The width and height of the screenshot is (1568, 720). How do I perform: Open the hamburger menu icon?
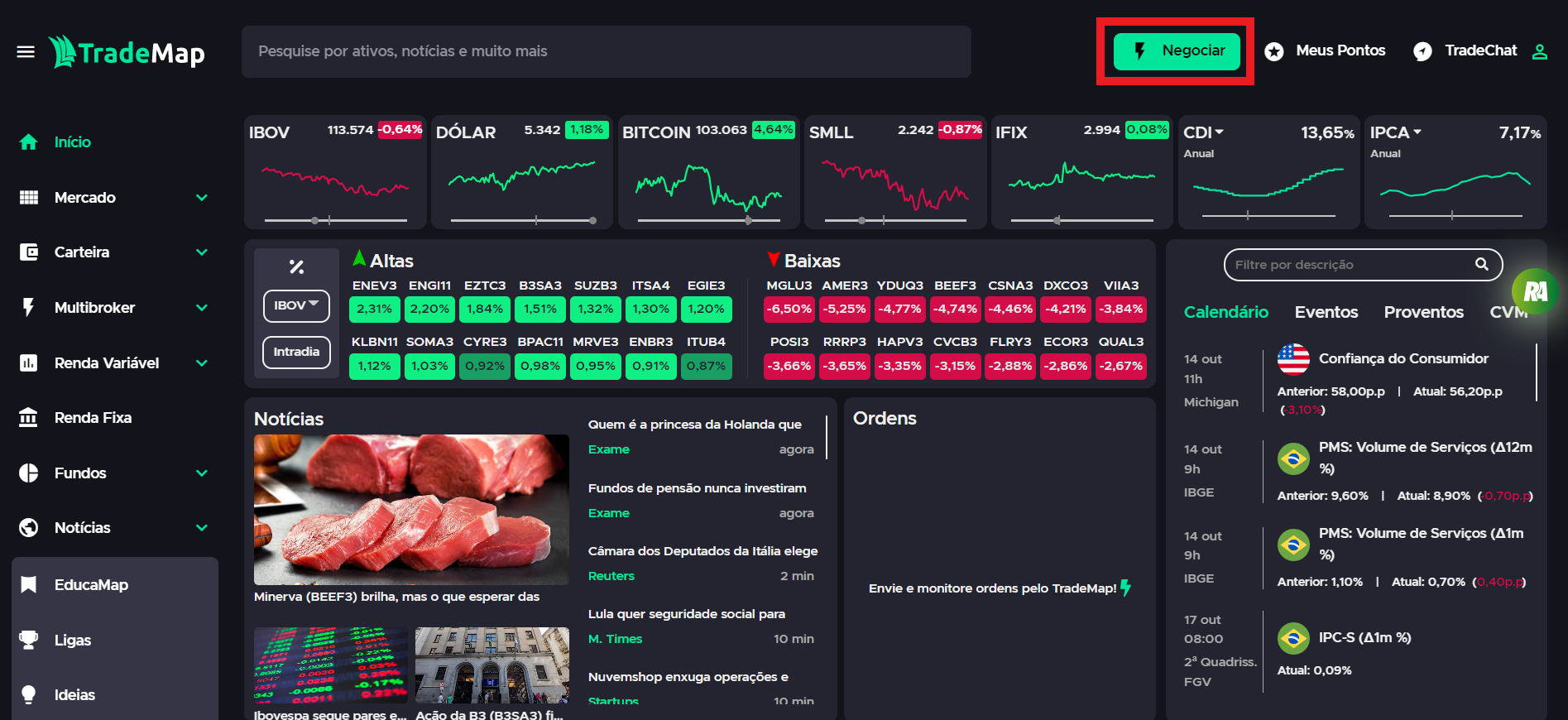[x=26, y=52]
